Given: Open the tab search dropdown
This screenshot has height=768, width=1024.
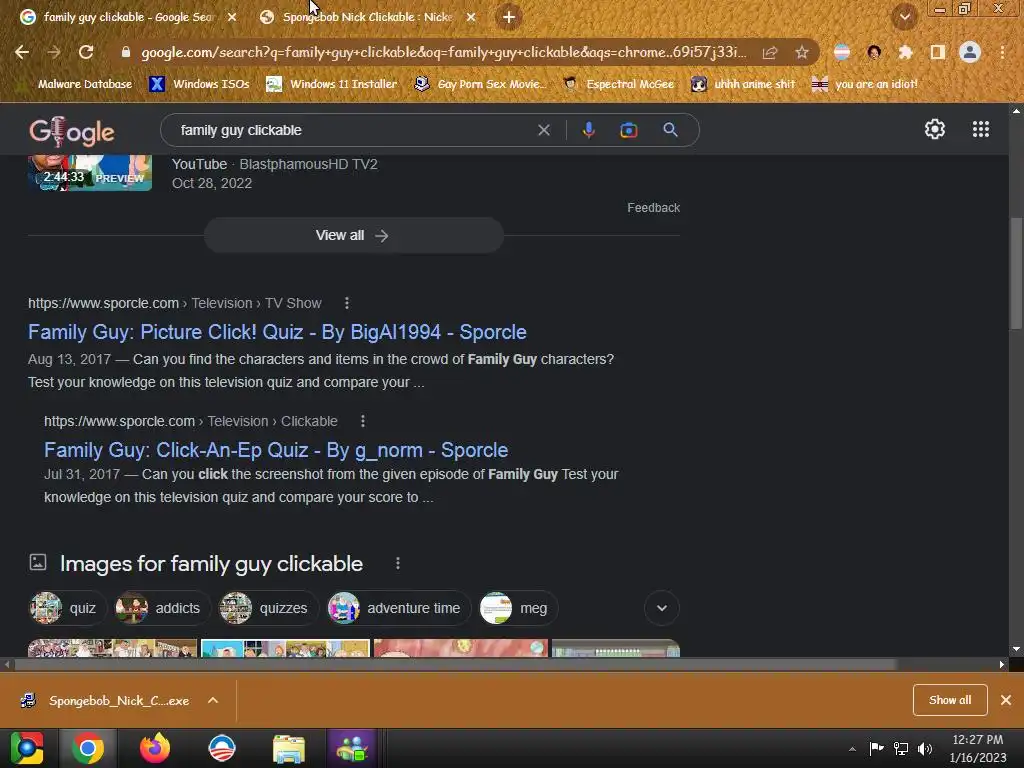Looking at the screenshot, I should (x=904, y=17).
